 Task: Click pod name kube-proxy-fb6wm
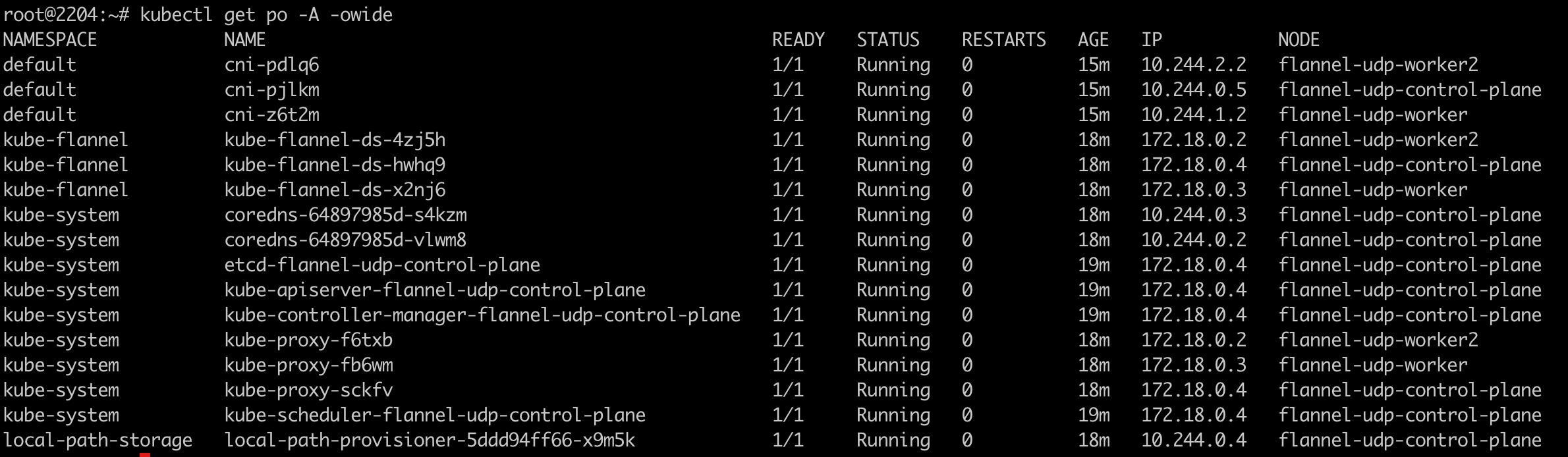pyautogui.click(x=308, y=365)
